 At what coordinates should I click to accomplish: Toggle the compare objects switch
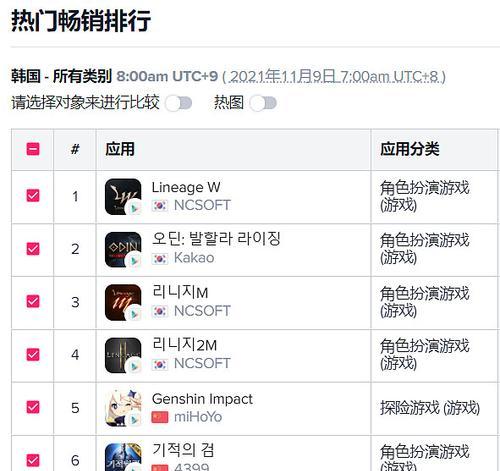(179, 103)
